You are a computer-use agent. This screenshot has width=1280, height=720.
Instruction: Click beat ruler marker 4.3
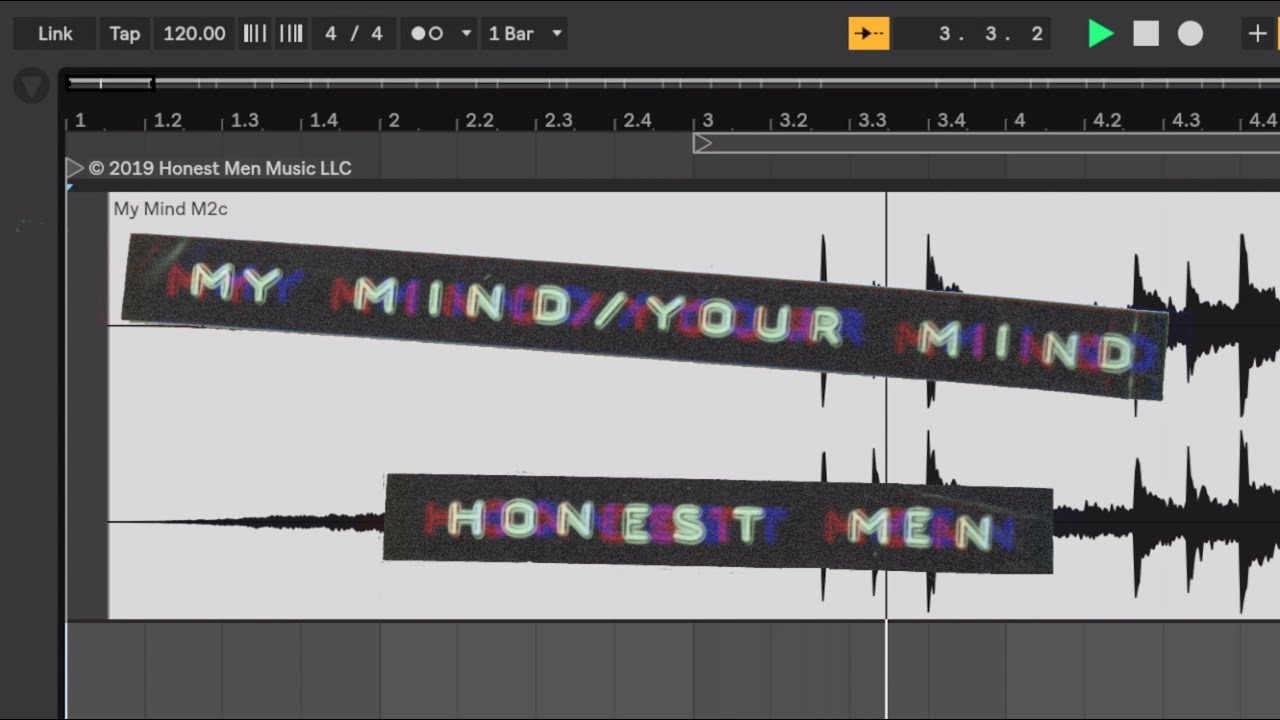(1186, 121)
